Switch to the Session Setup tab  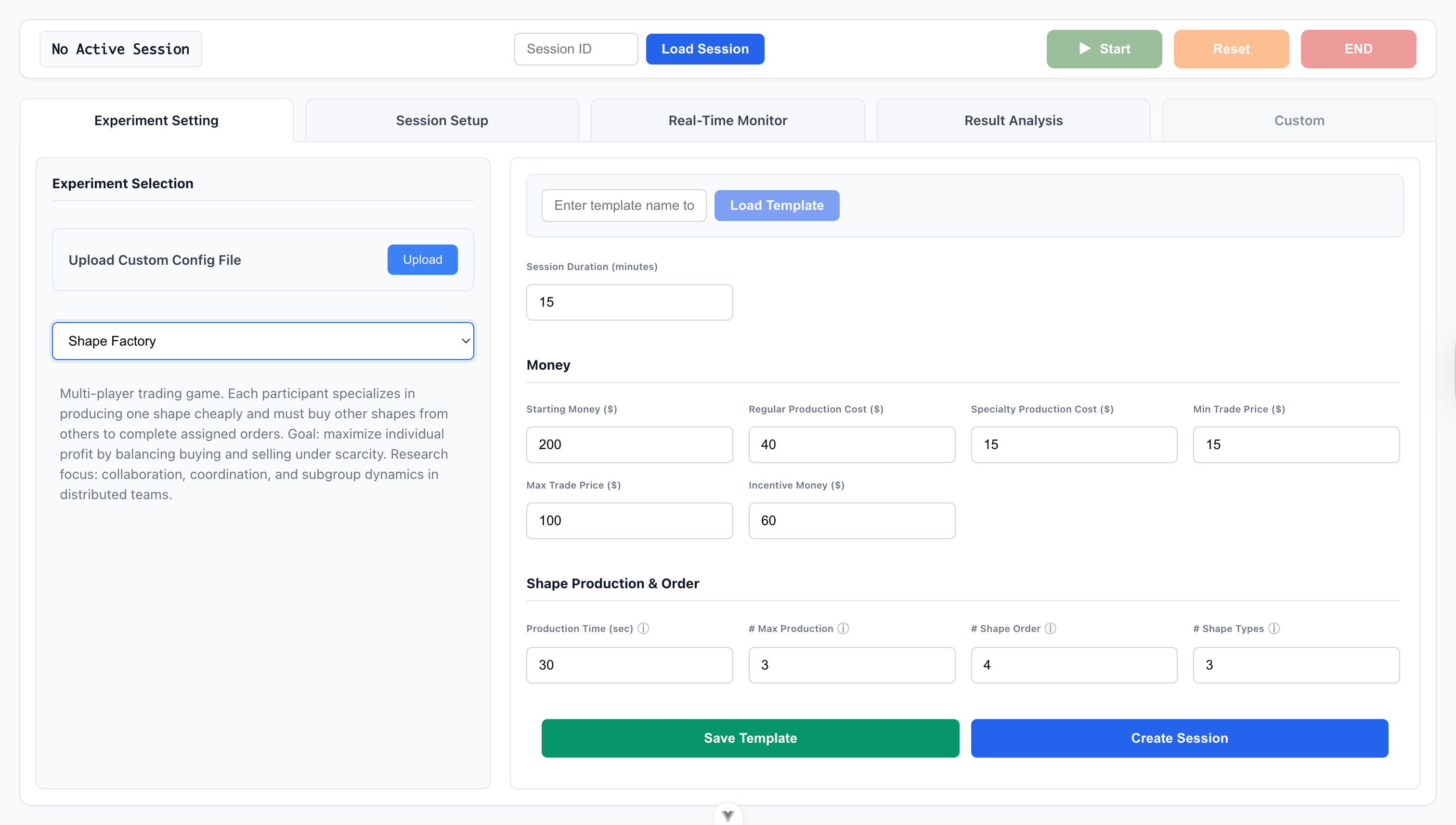[x=442, y=121]
